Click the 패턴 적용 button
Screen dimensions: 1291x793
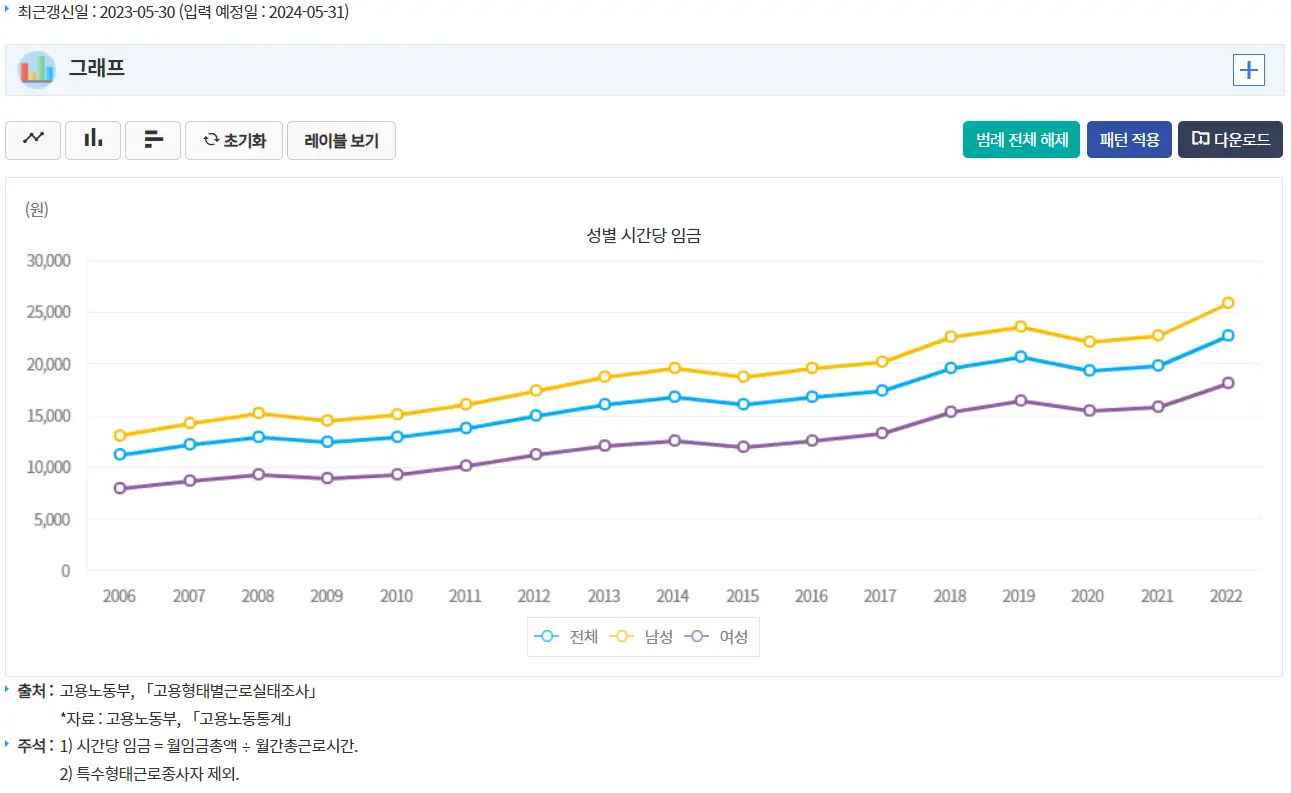click(1129, 140)
